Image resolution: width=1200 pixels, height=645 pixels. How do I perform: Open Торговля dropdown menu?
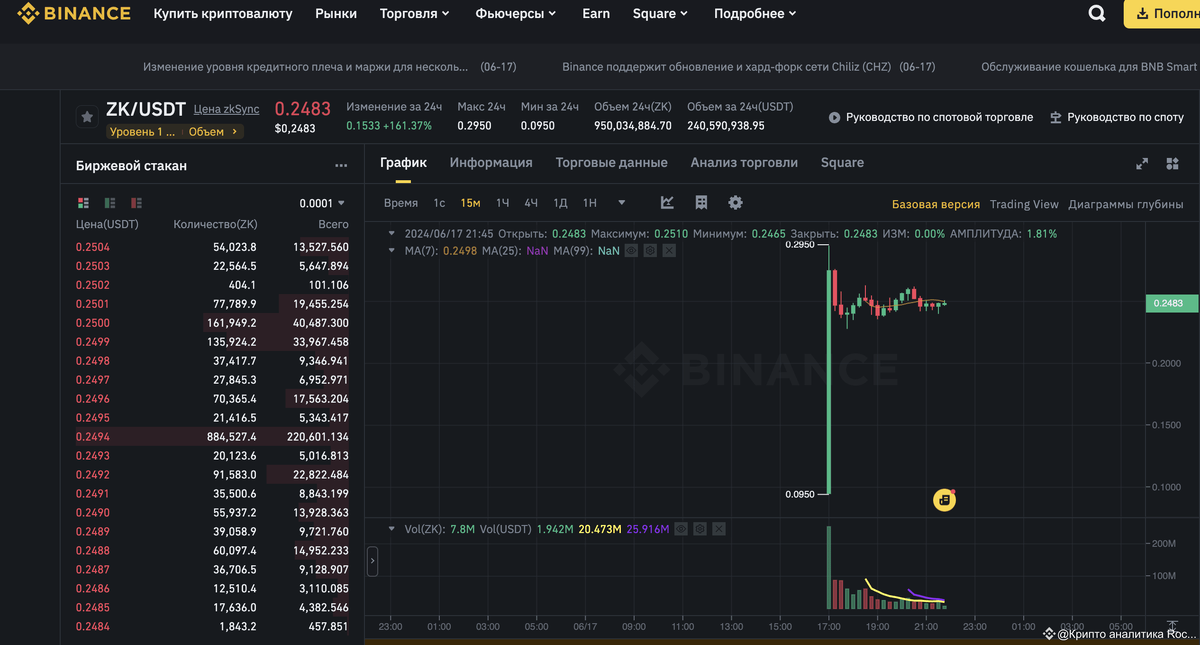pyautogui.click(x=414, y=14)
